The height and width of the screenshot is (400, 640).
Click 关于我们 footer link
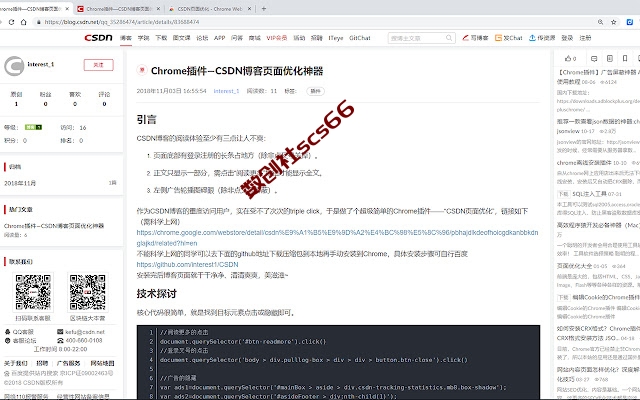(16, 363)
